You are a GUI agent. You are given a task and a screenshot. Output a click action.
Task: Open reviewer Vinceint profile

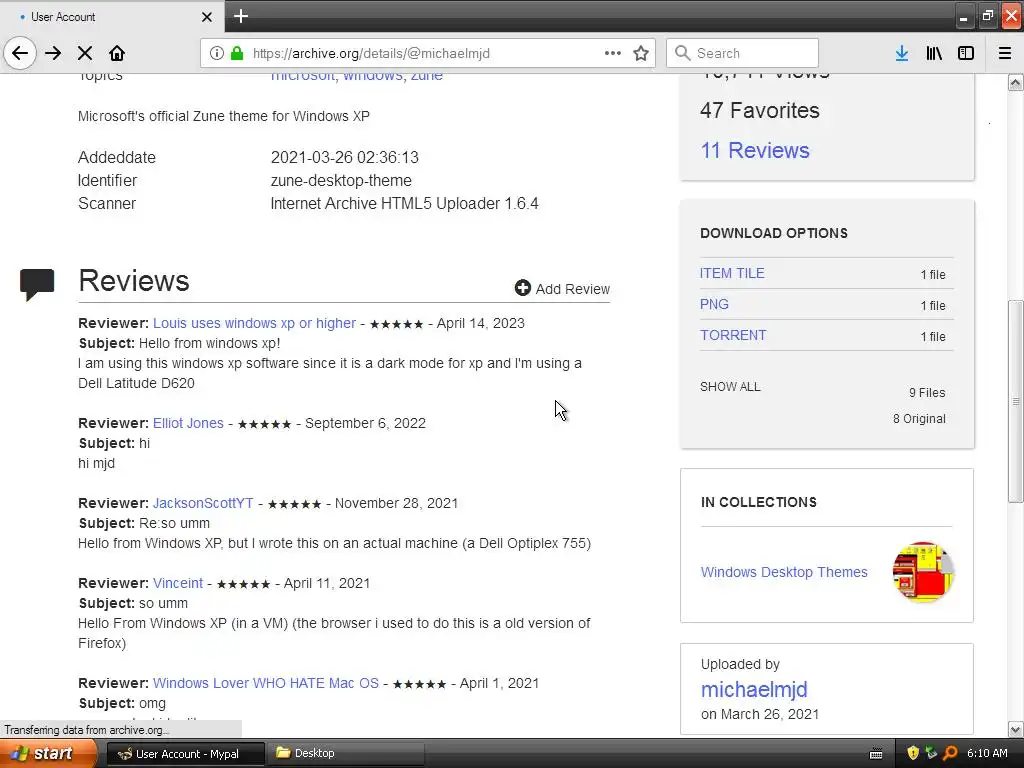coord(178,583)
